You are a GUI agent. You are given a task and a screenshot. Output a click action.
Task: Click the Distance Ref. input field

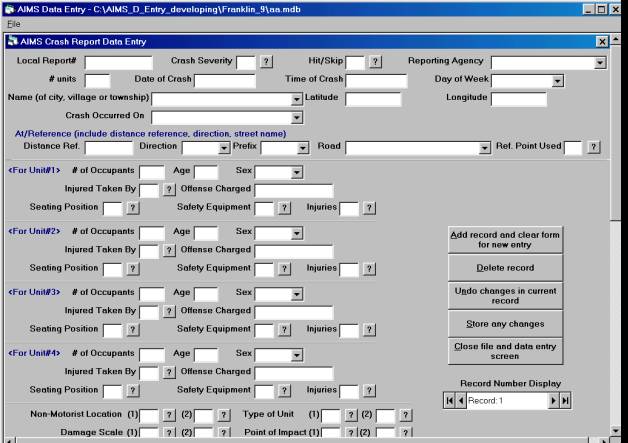coord(109,148)
